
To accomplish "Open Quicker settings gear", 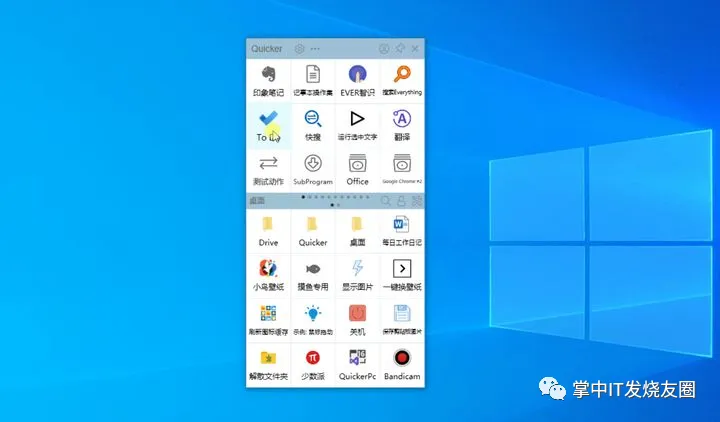I will (299, 49).
